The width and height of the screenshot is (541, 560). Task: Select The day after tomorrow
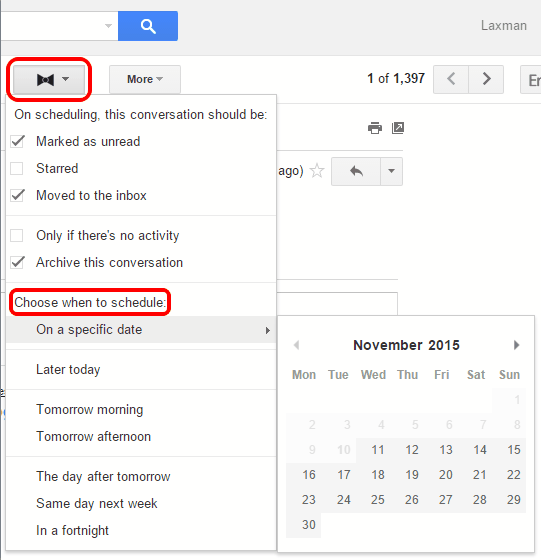tap(141, 476)
